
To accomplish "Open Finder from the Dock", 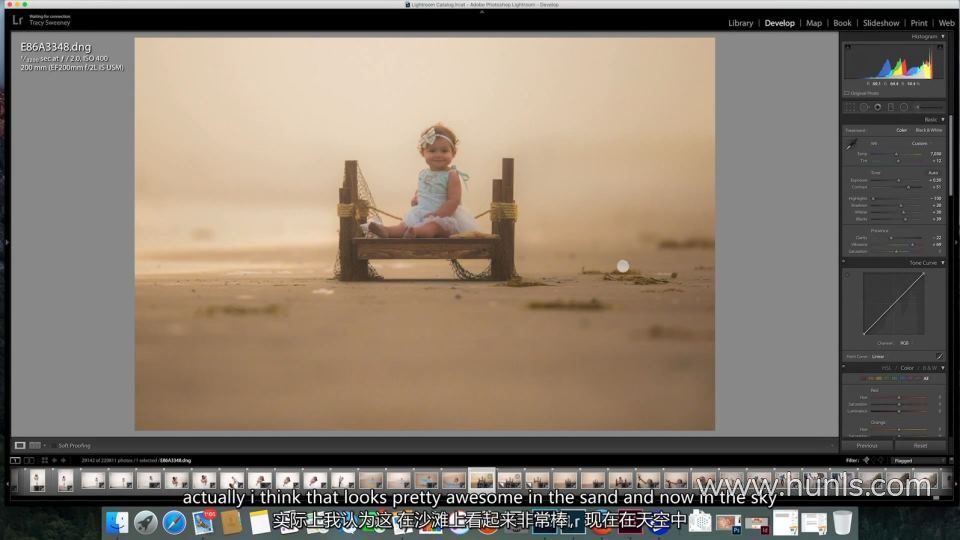I will pos(118,522).
